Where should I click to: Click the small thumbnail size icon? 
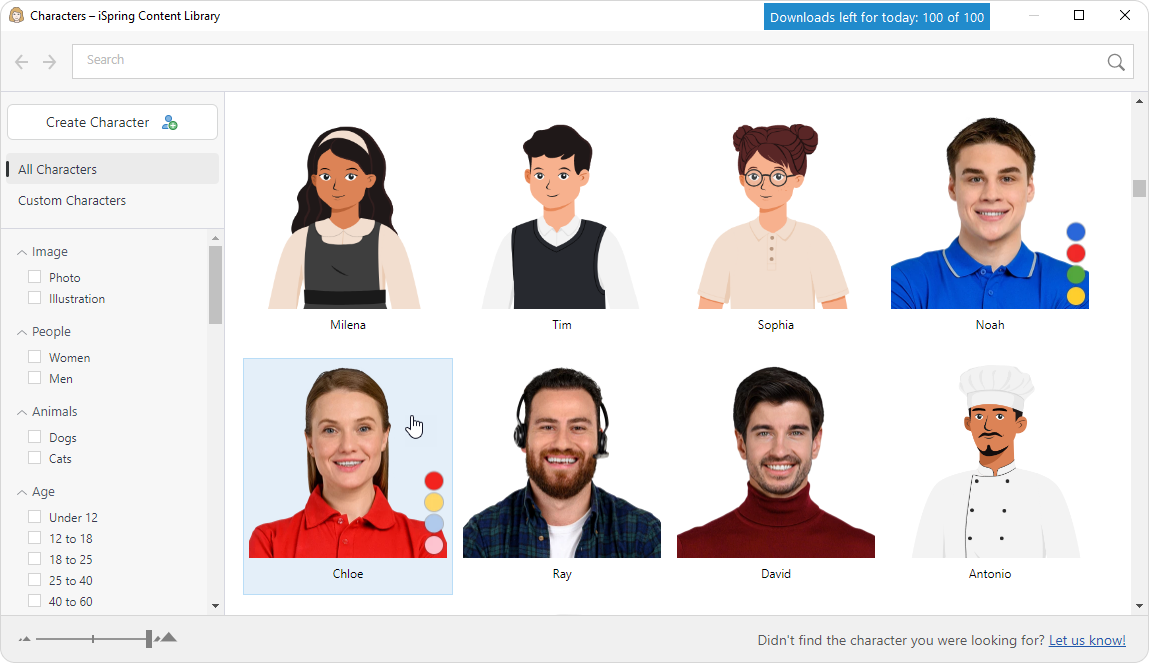click(x=25, y=639)
